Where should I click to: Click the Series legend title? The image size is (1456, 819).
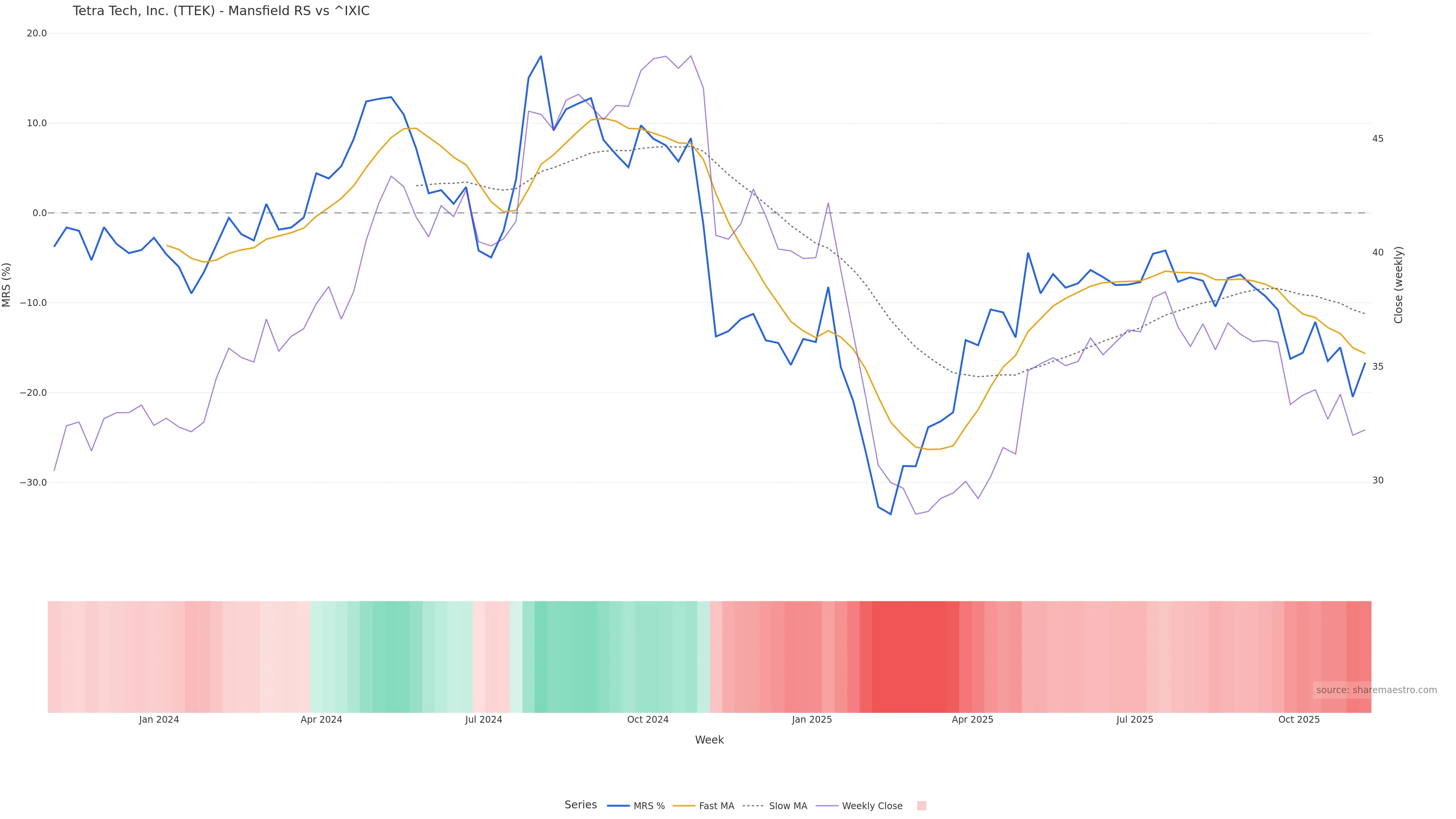pyautogui.click(x=581, y=805)
